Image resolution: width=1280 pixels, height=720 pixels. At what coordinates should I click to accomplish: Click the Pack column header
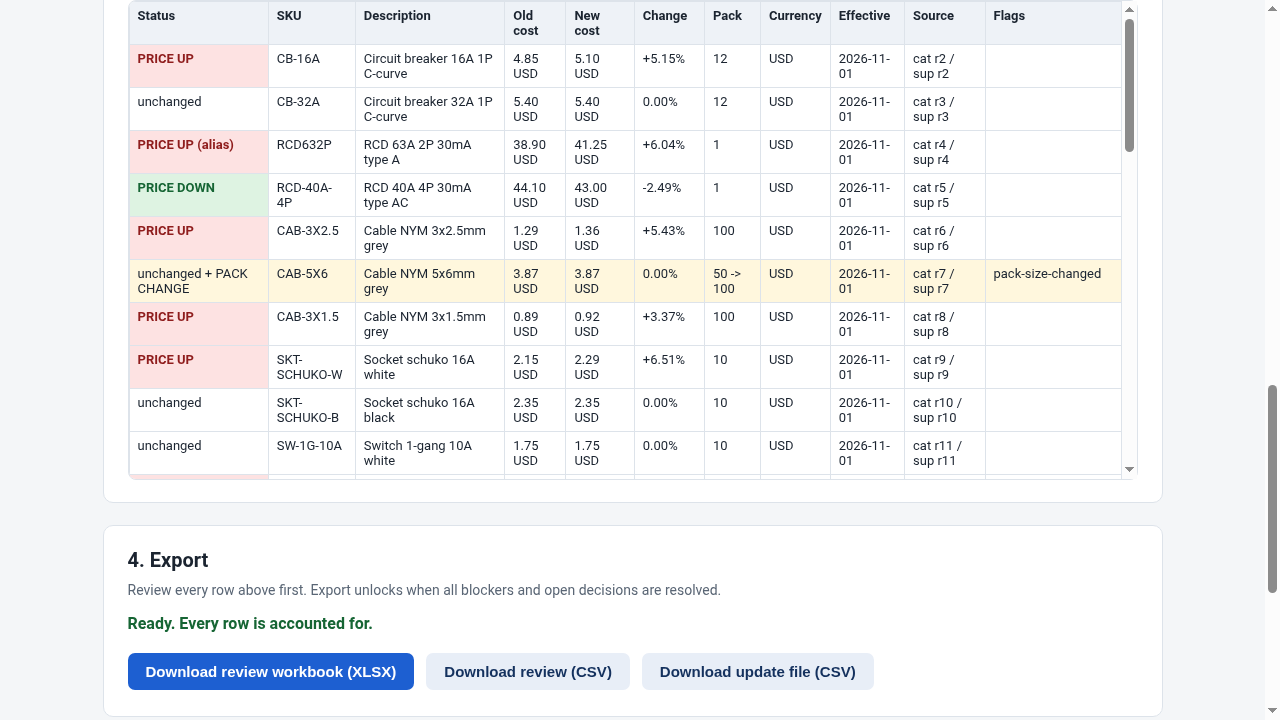coord(733,23)
